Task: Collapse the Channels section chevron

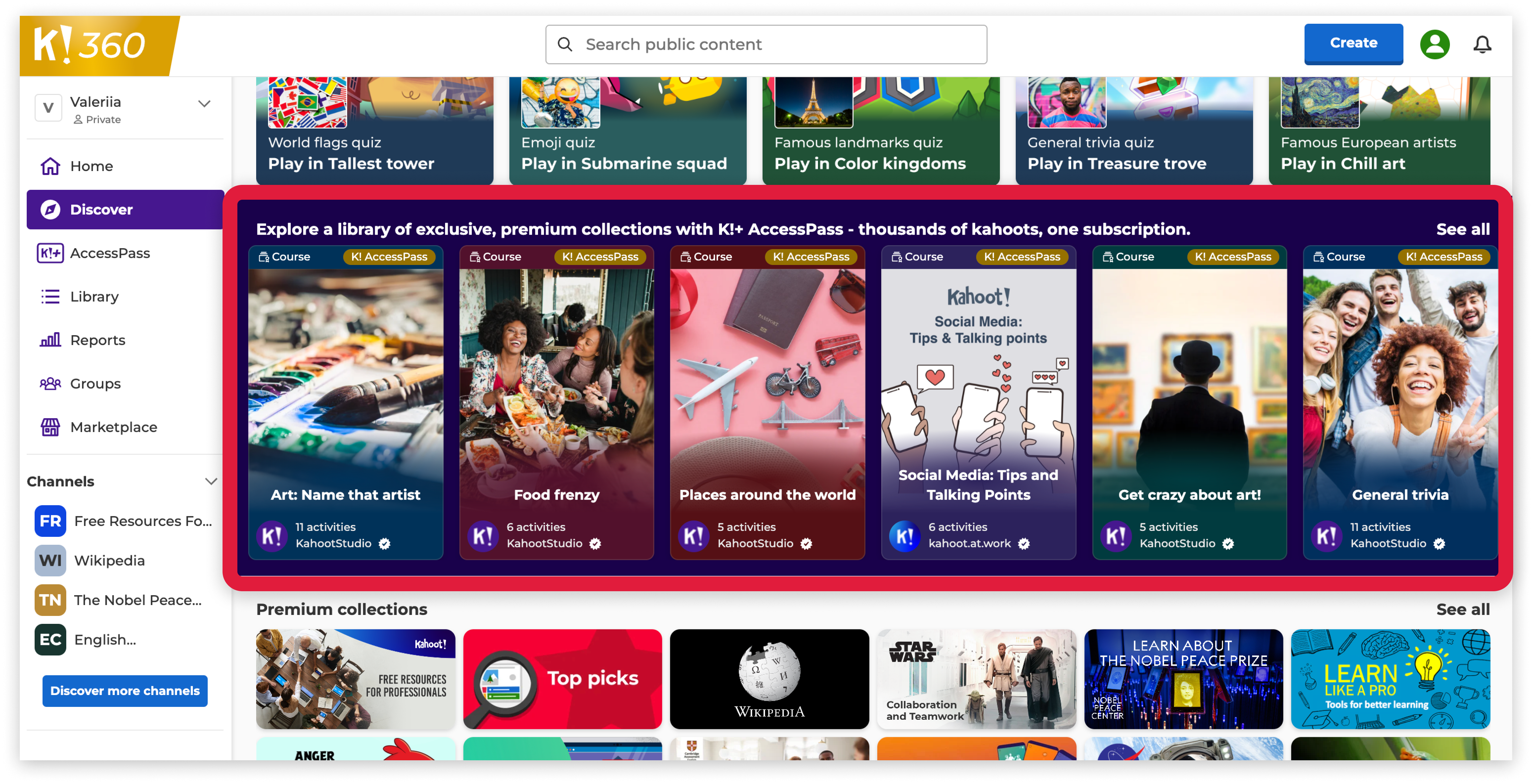Action: click(211, 481)
